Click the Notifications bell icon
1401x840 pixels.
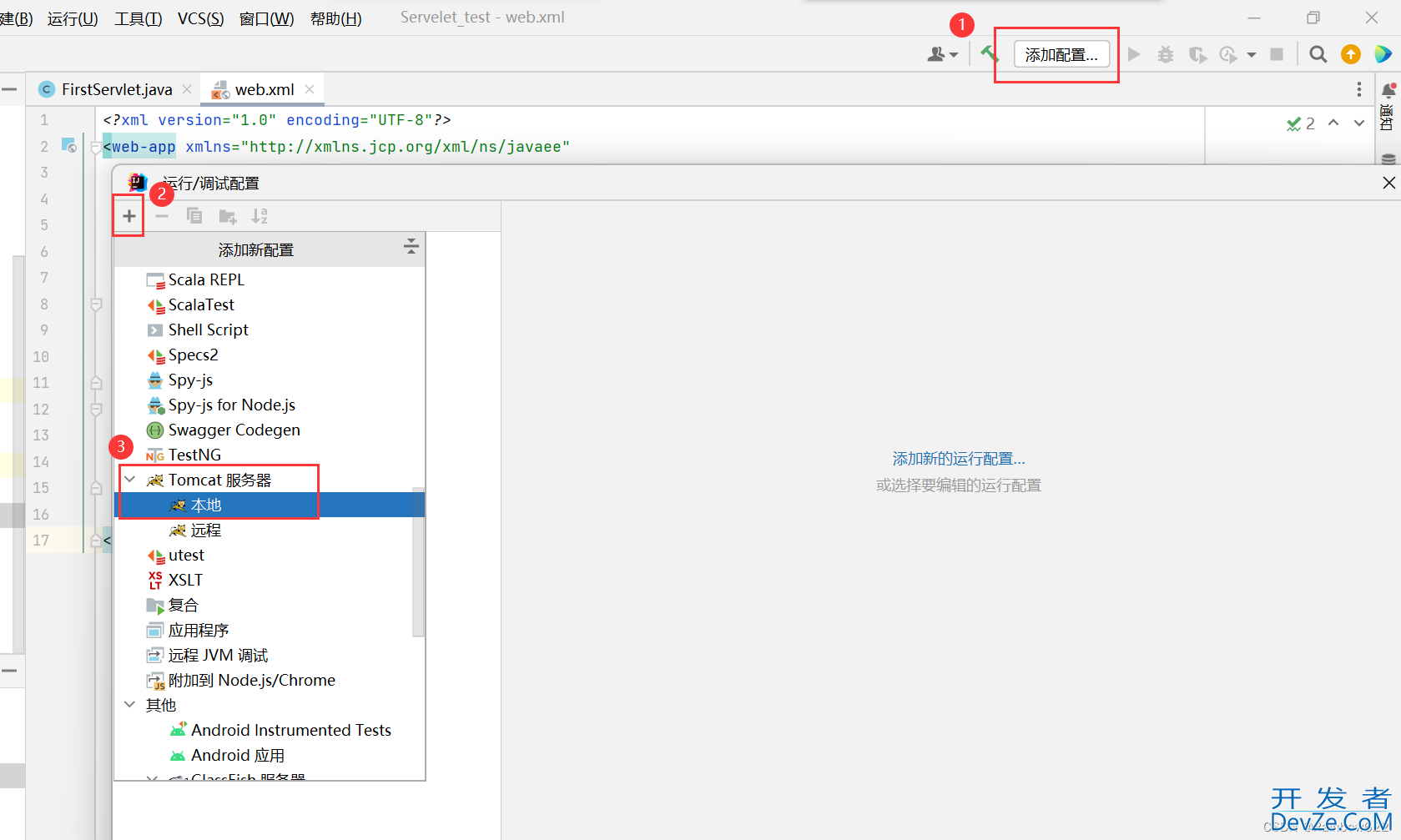coord(1388,89)
